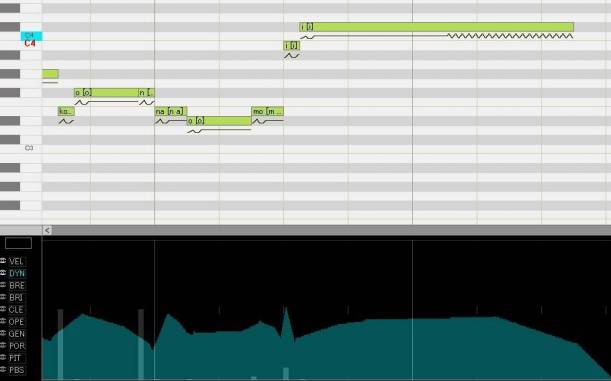
Task: Click the eye icon beside PIT
Action: (x=3, y=358)
